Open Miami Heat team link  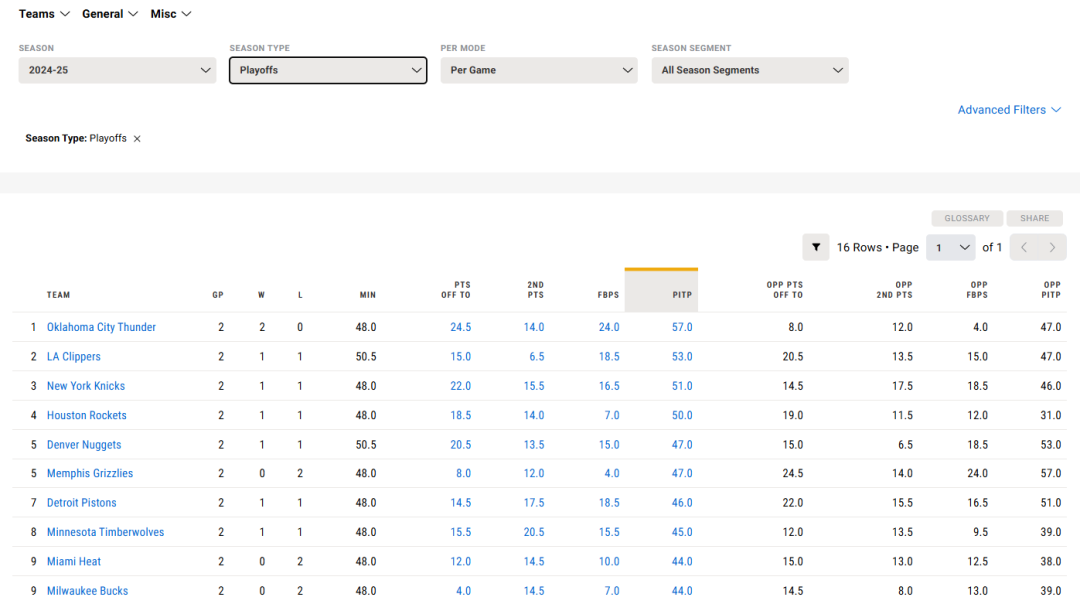pos(74,561)
